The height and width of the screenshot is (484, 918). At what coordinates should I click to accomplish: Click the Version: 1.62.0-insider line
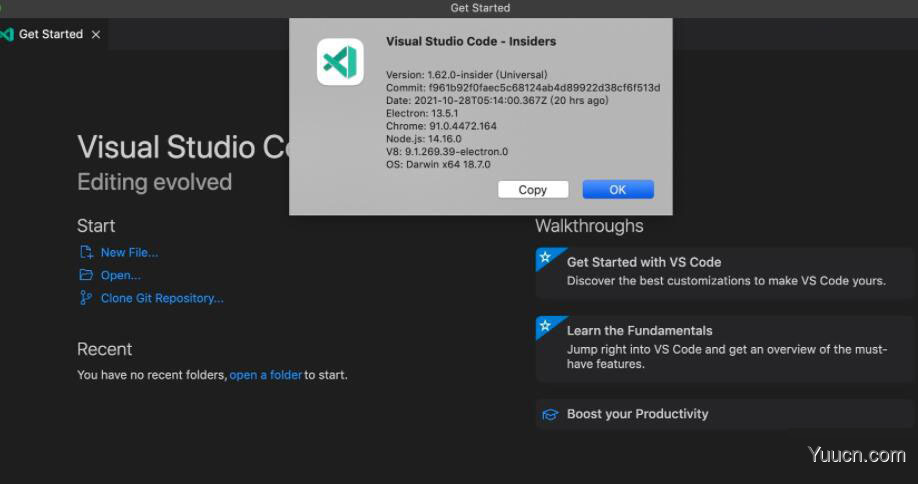pos(467,75)
